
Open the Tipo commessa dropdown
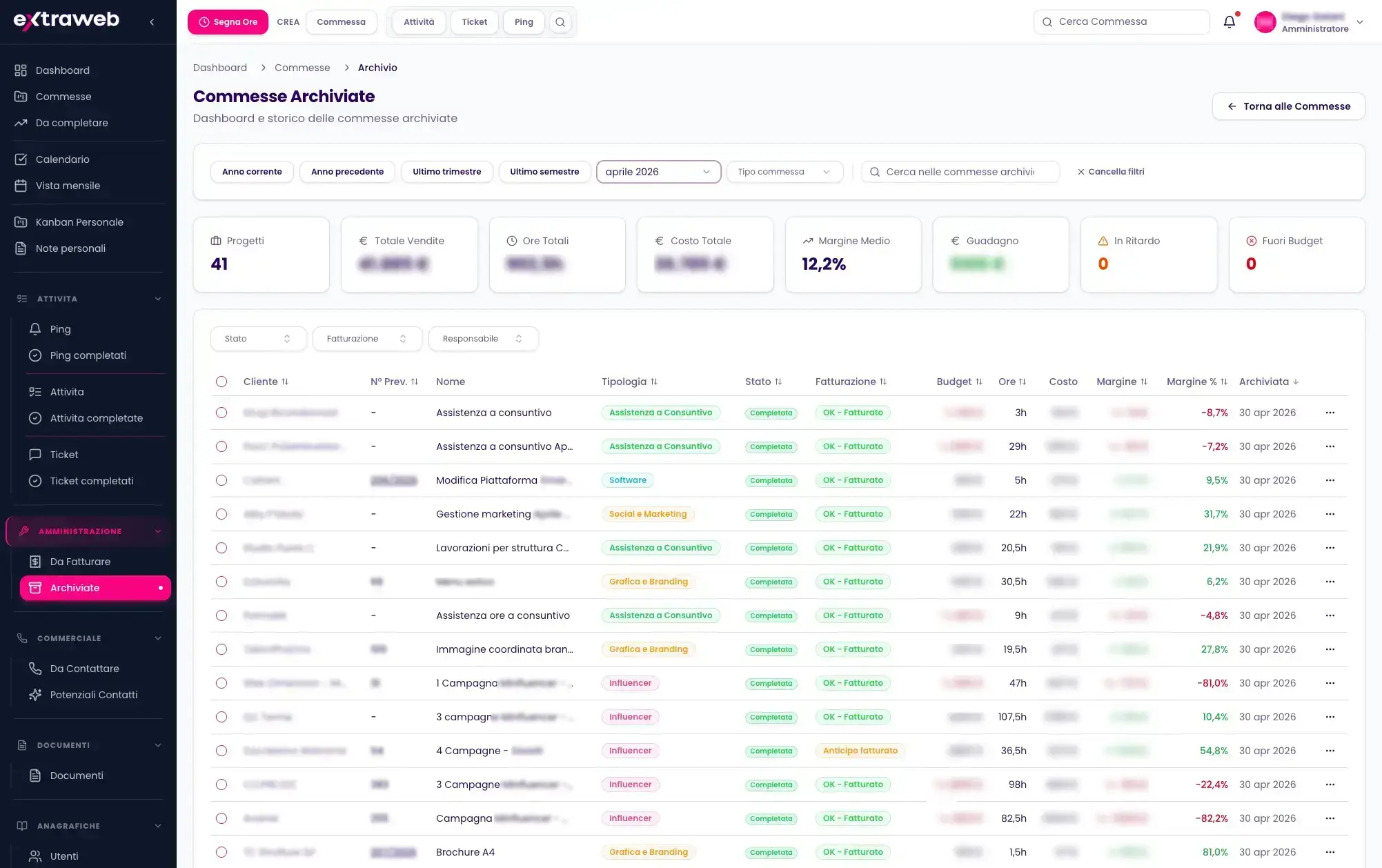click(784, 172)
